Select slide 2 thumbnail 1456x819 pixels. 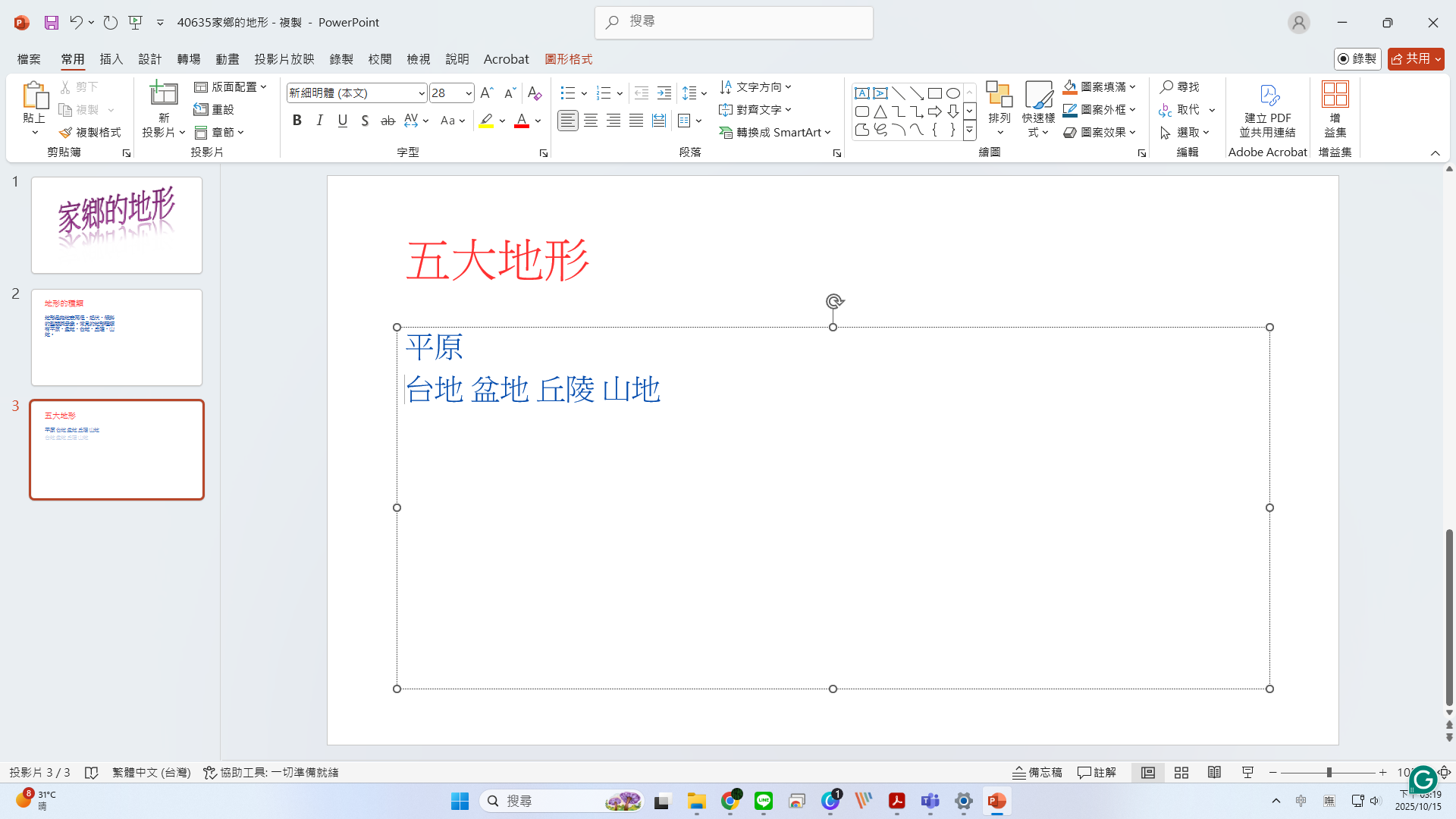[x=117, y=337]
